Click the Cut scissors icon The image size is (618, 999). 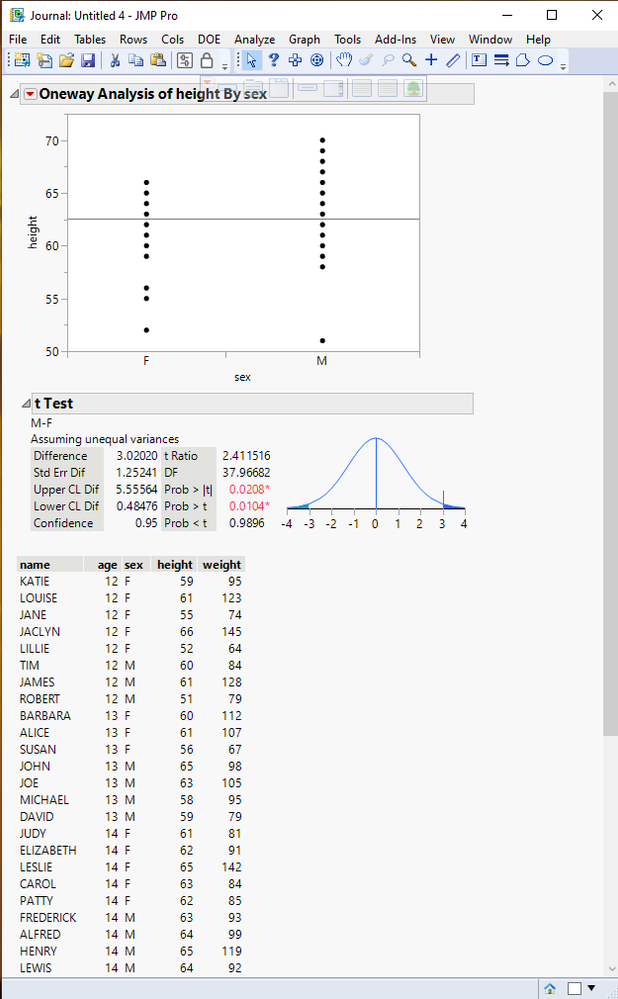point(115,61)
